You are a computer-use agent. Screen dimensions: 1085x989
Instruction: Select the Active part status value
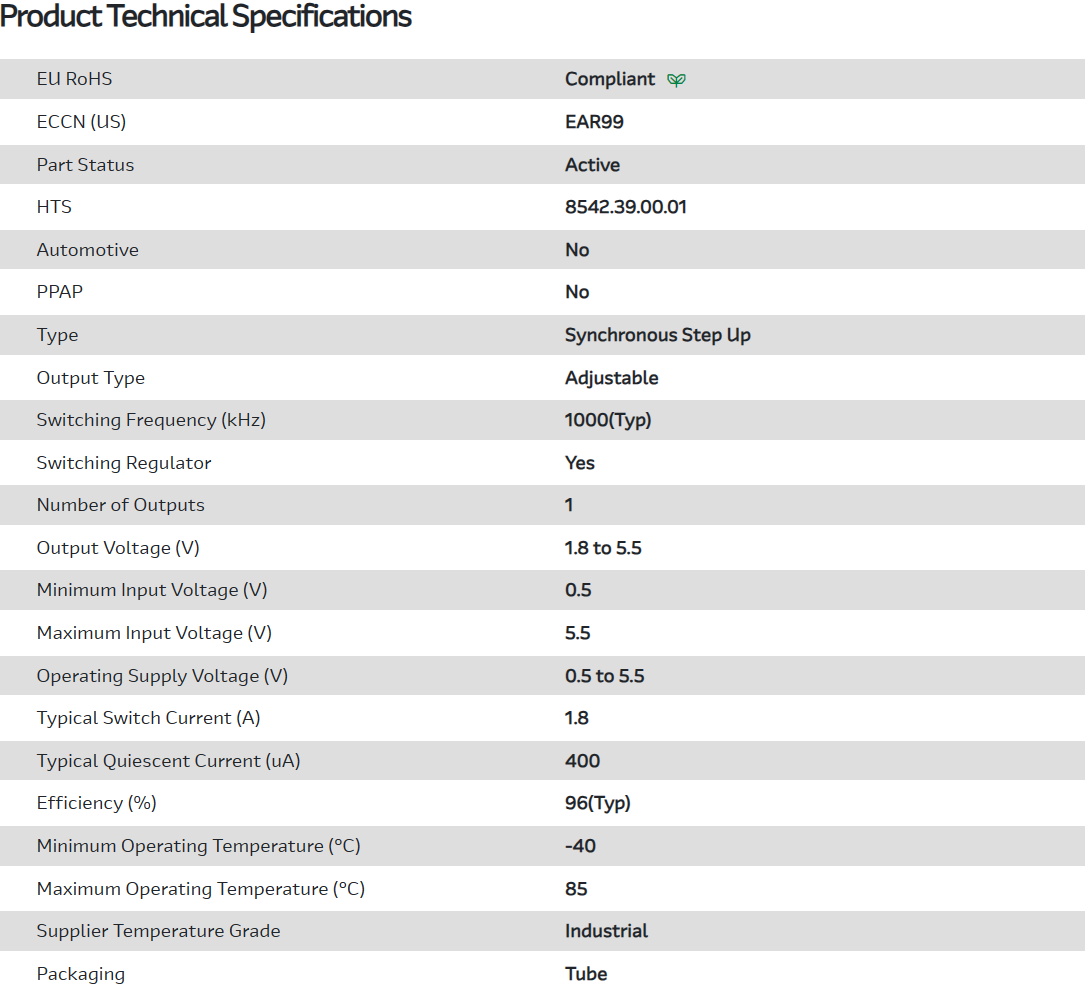click(592, 165)
